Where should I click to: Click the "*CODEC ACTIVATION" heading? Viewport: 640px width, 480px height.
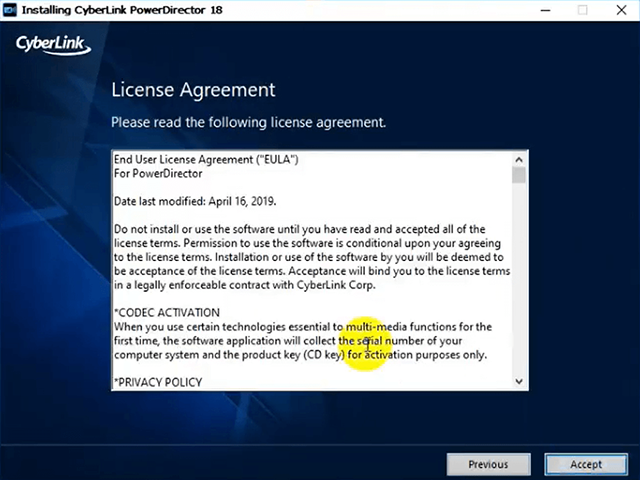167,313
